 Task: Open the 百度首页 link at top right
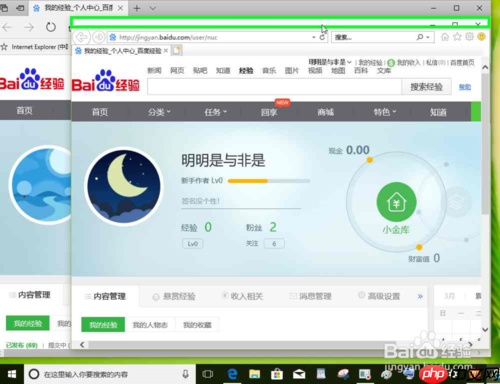click(x=462, y=62)
